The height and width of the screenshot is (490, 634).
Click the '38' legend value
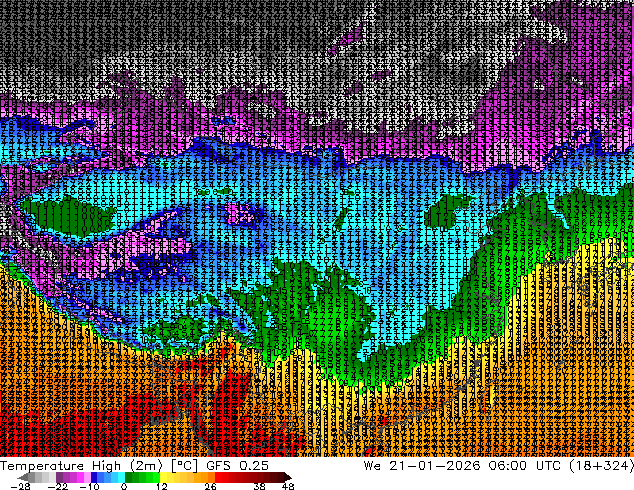point(259,486)
